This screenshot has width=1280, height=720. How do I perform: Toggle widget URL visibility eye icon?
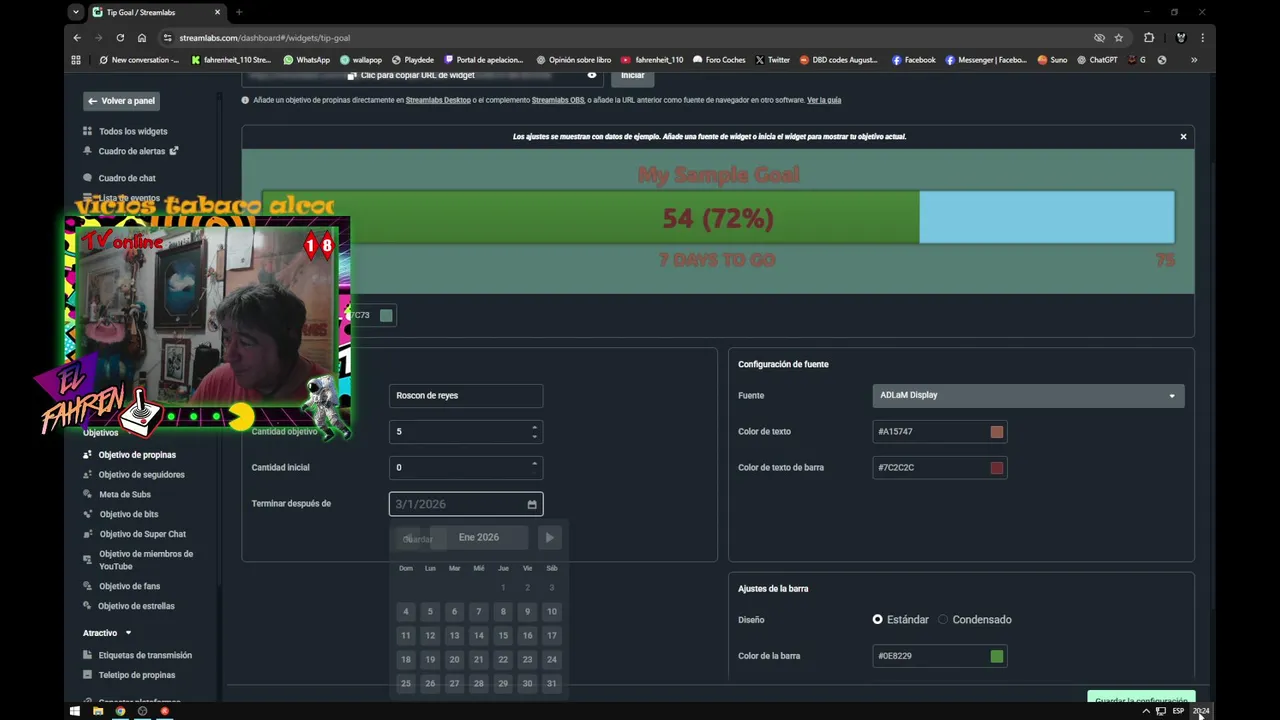tap(591, 75)
